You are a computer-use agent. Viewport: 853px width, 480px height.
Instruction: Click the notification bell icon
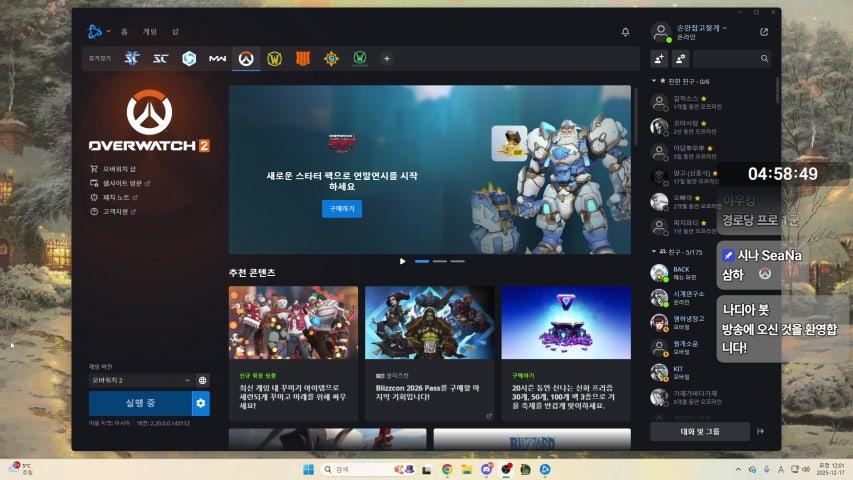point(626,32)
